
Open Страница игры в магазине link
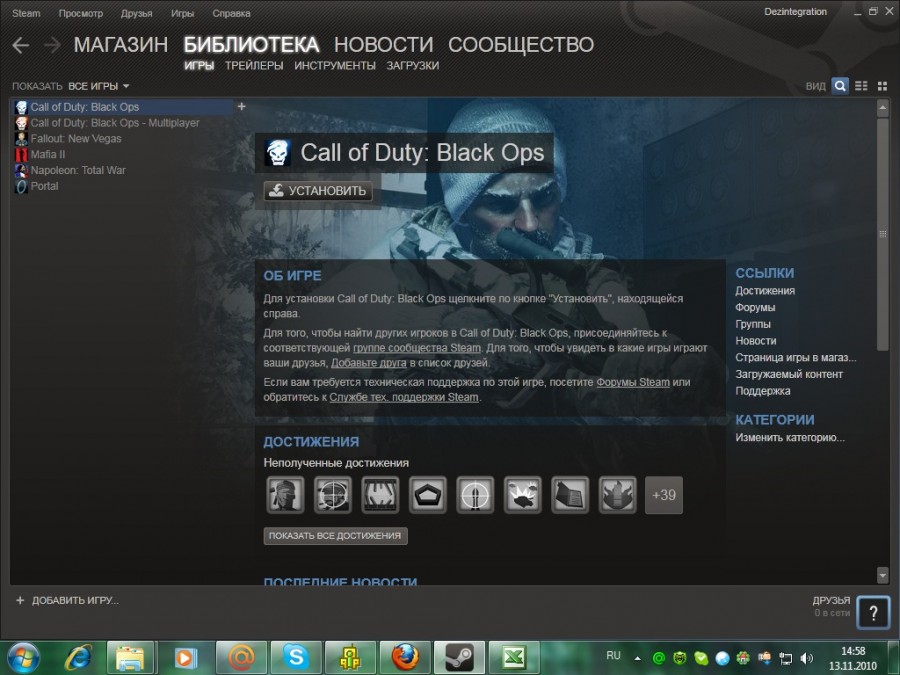point(796,358)
